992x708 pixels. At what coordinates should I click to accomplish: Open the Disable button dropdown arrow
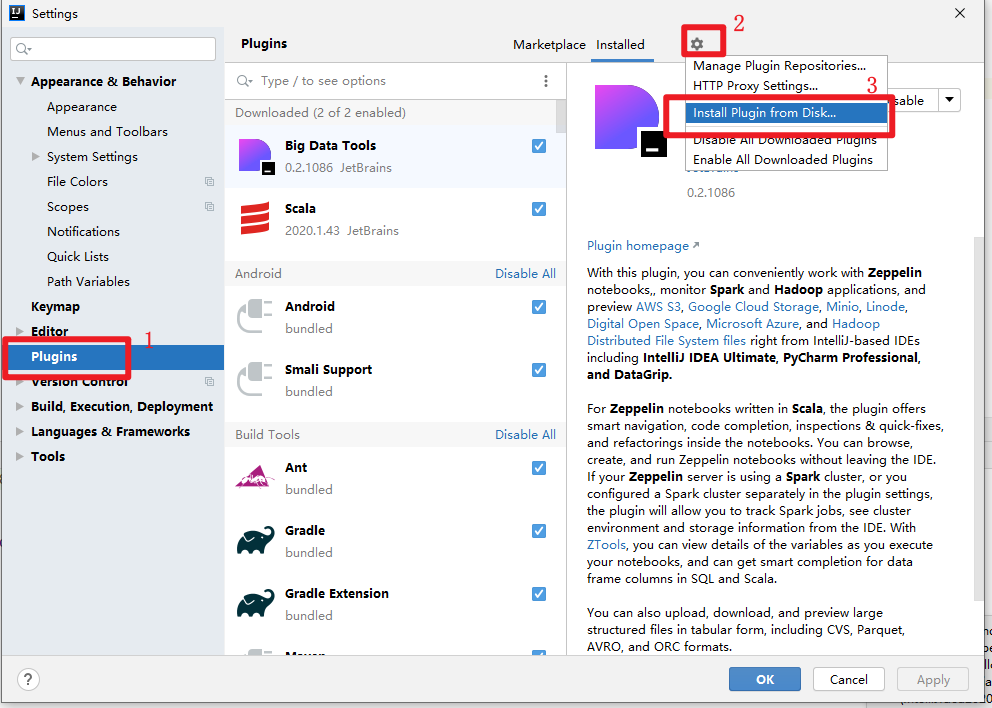[950, 100]
